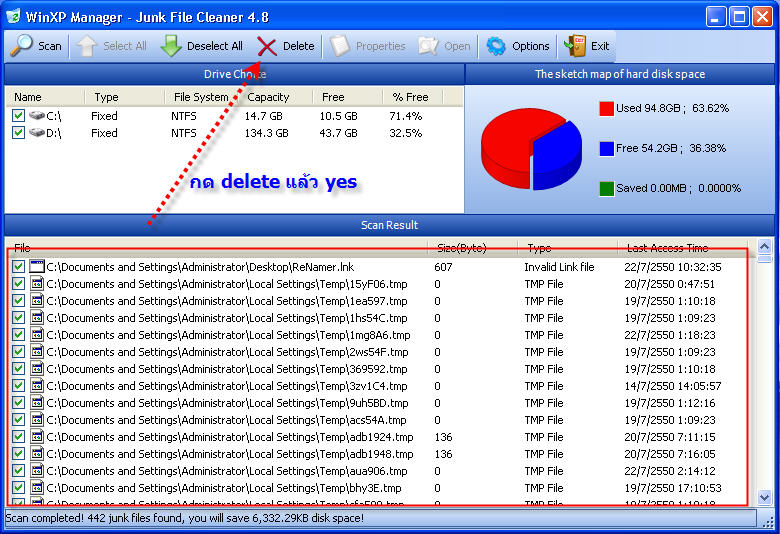The image size is (780, 534).
Task: Click the 14/7/2550 14:05:57 timestamp
Action: tap(673, 386)
